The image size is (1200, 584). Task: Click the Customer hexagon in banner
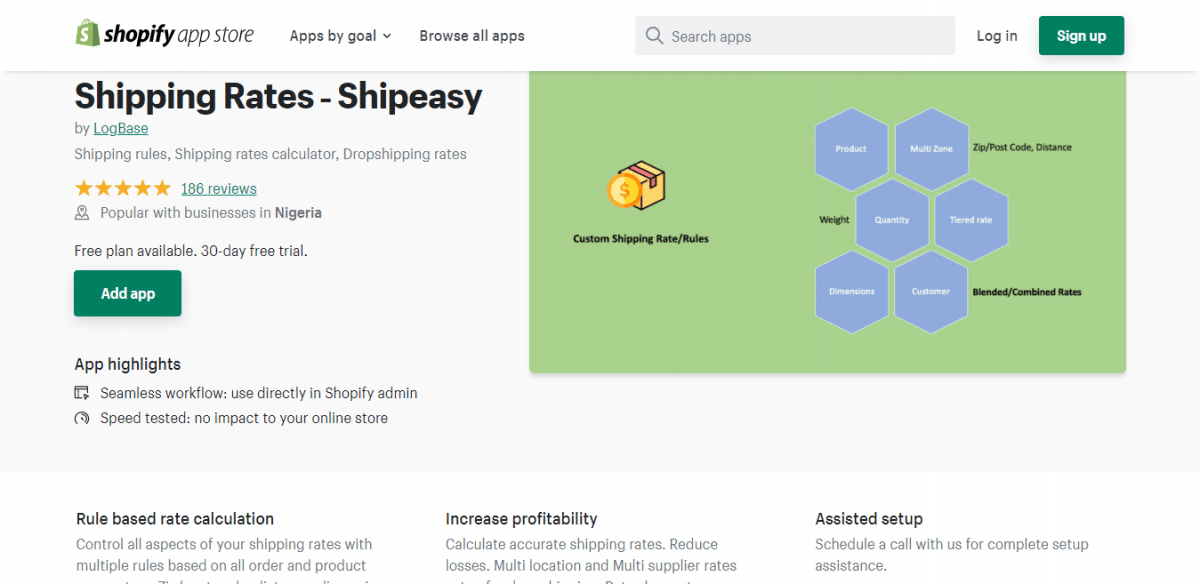[930, 292]
